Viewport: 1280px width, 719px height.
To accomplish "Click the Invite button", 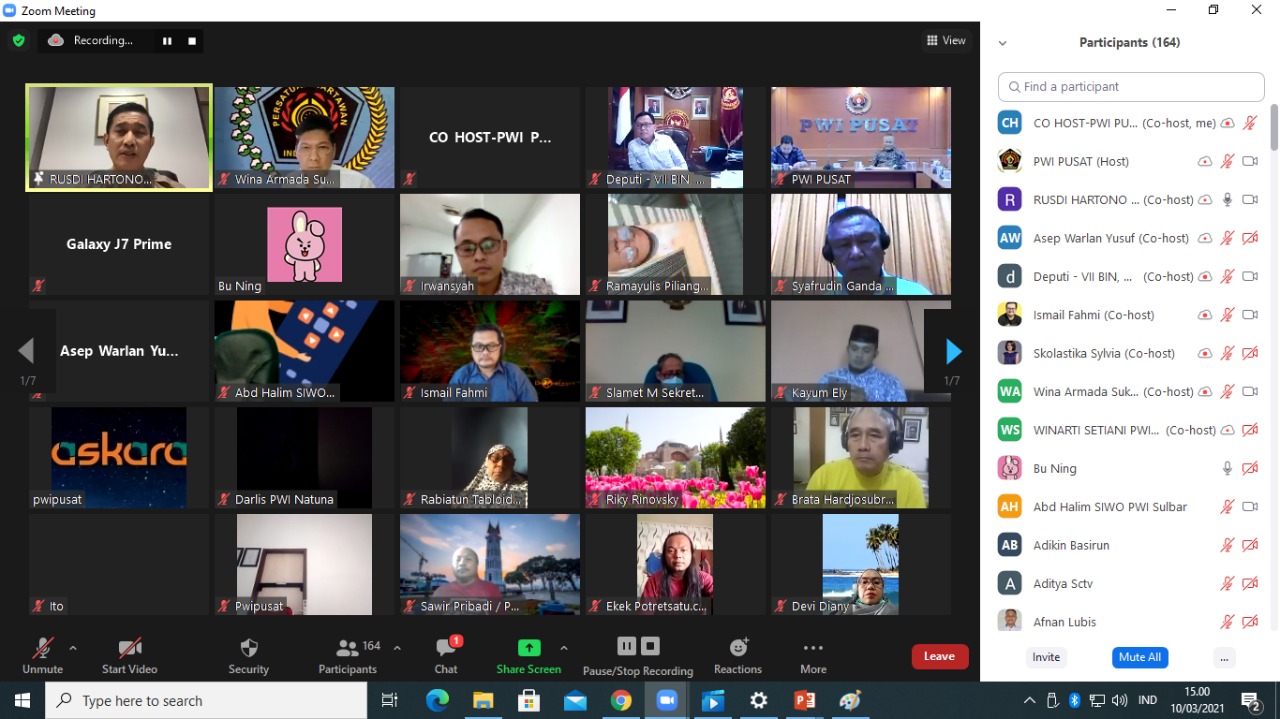I will coord(1046,657).
